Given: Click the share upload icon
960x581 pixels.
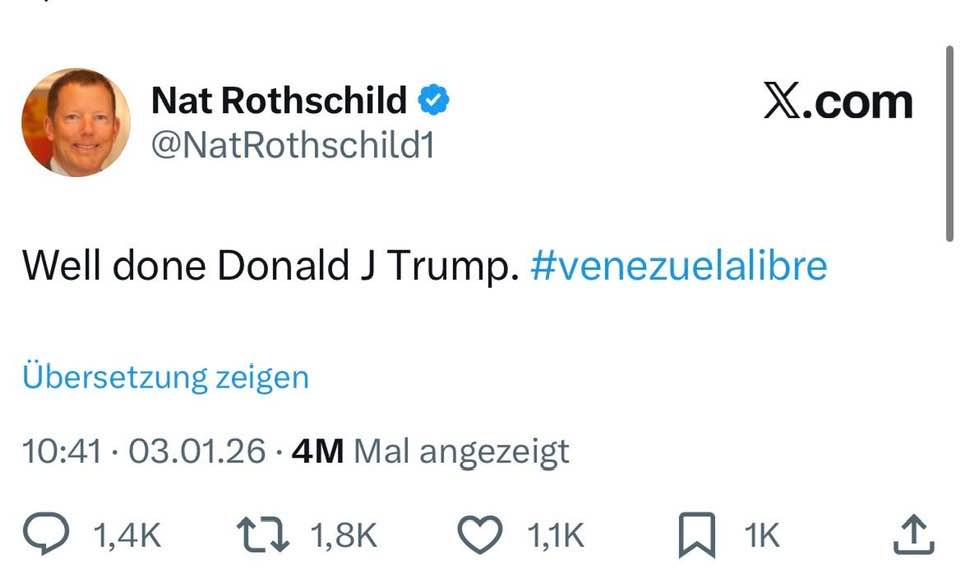Looking at the screenshot, I should 912,534.
